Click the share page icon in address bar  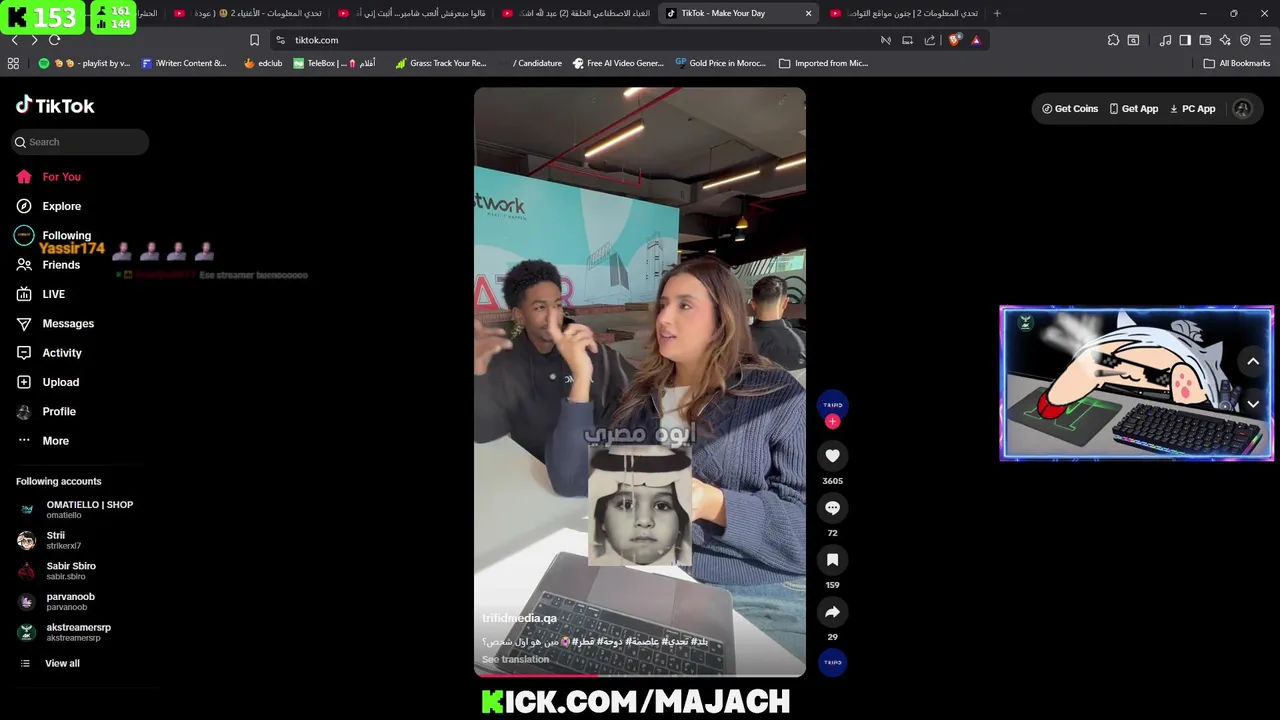[x=930, y=40]
